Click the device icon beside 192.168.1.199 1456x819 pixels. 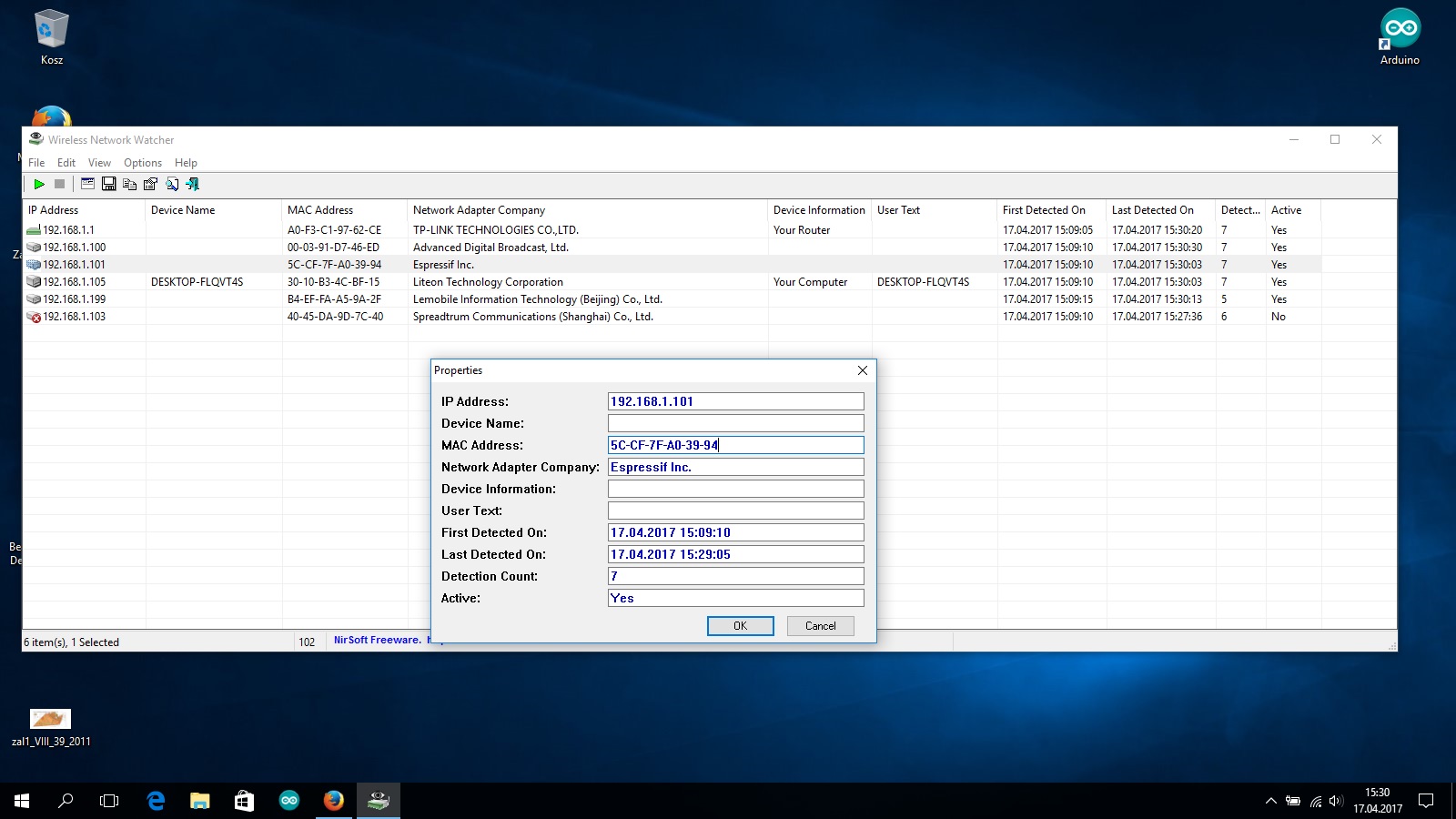point(34,299)
